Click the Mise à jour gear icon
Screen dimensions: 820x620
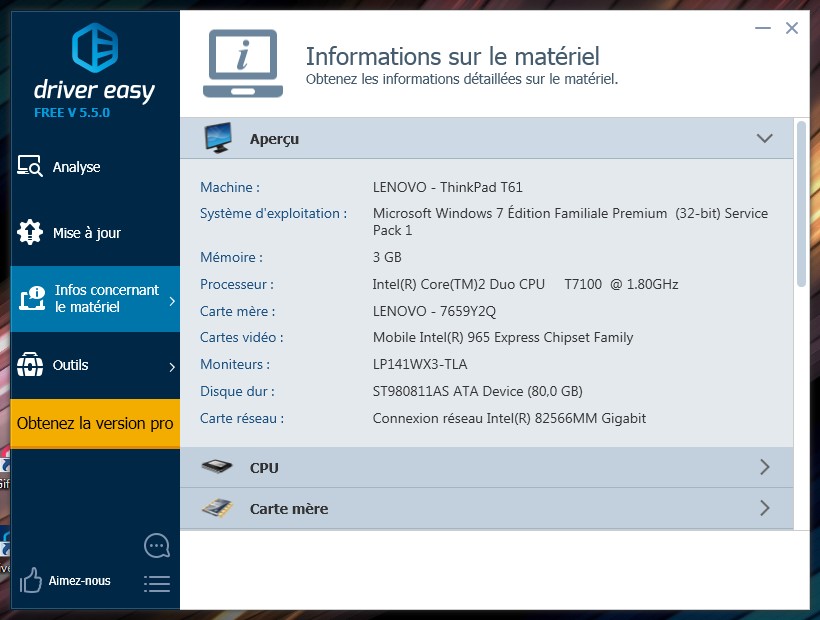tap(30, 232)
